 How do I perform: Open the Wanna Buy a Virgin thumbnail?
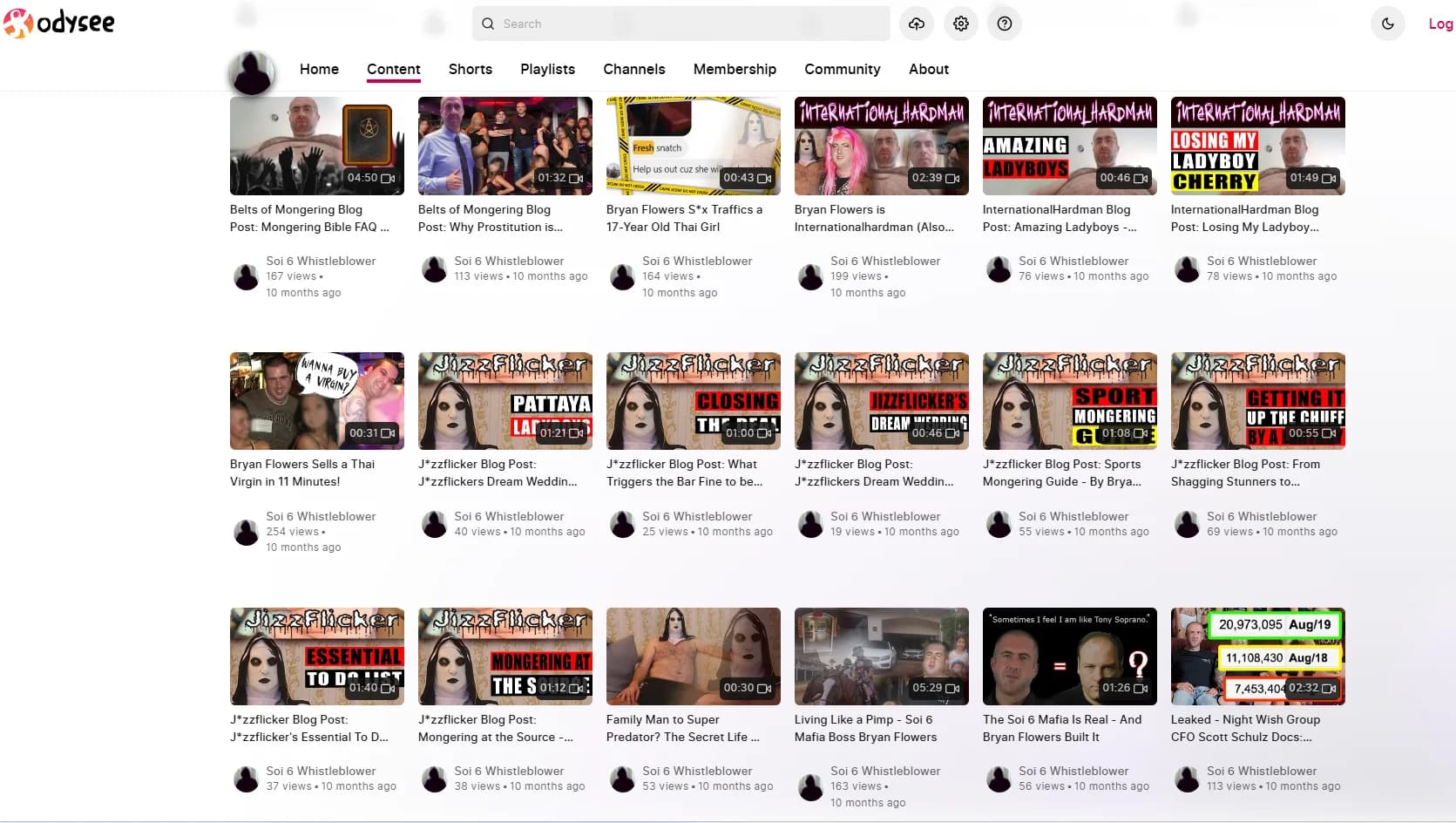[317, 401]
